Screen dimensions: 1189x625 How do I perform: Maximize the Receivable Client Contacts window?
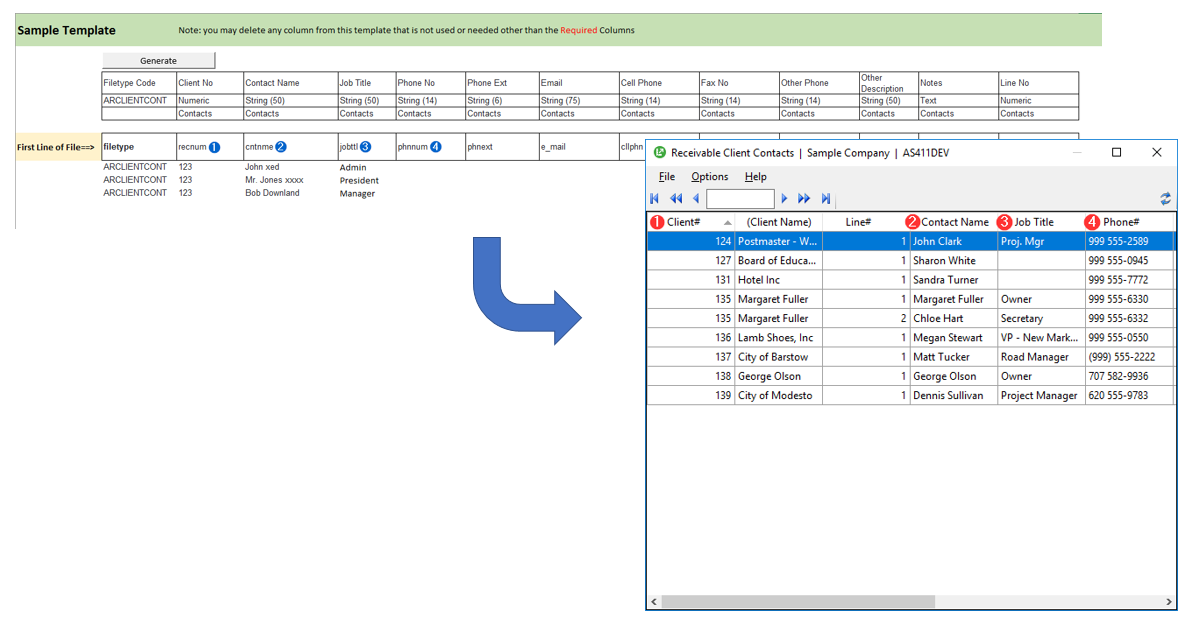1116,153
